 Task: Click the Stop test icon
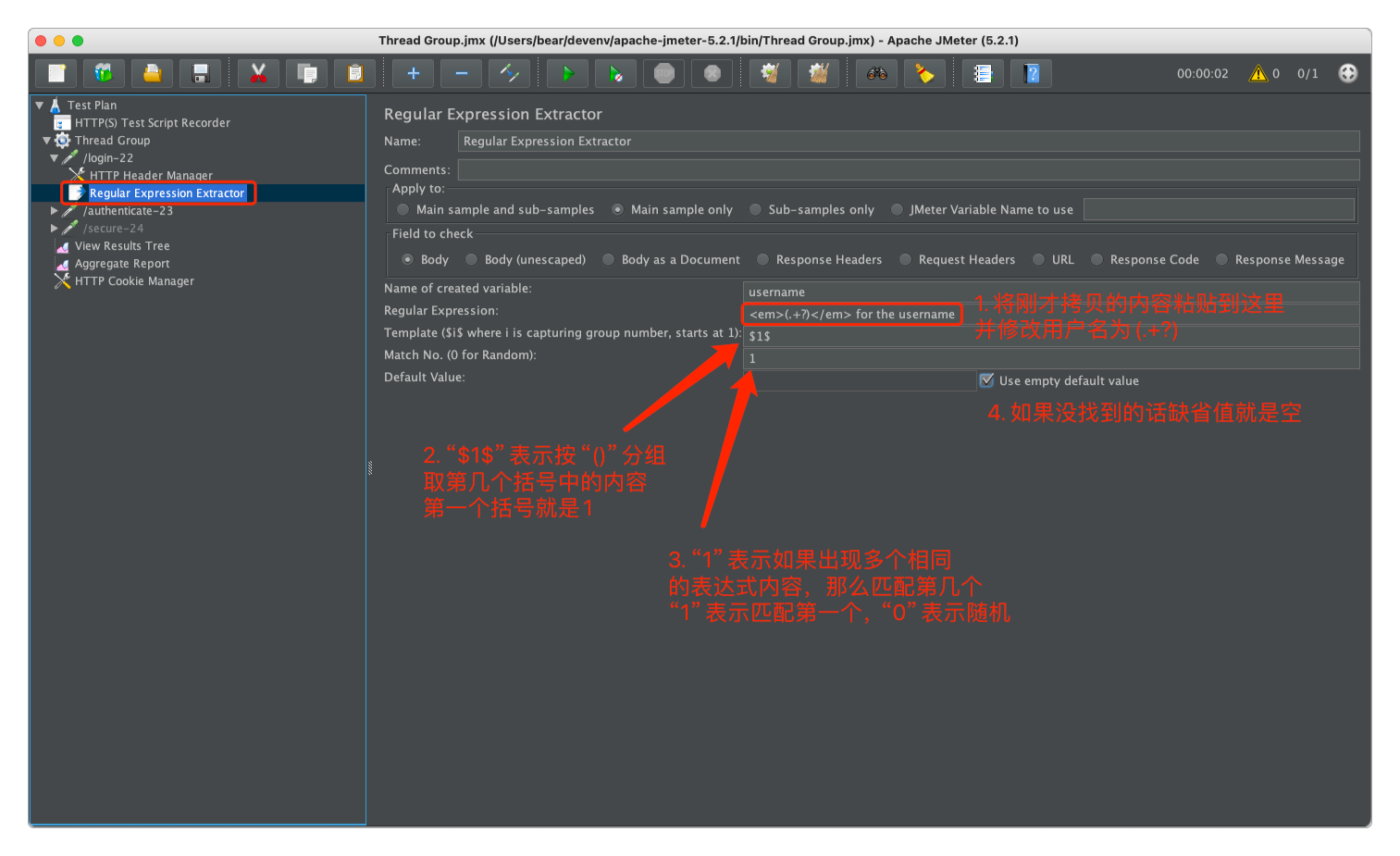tap(663, 73)
